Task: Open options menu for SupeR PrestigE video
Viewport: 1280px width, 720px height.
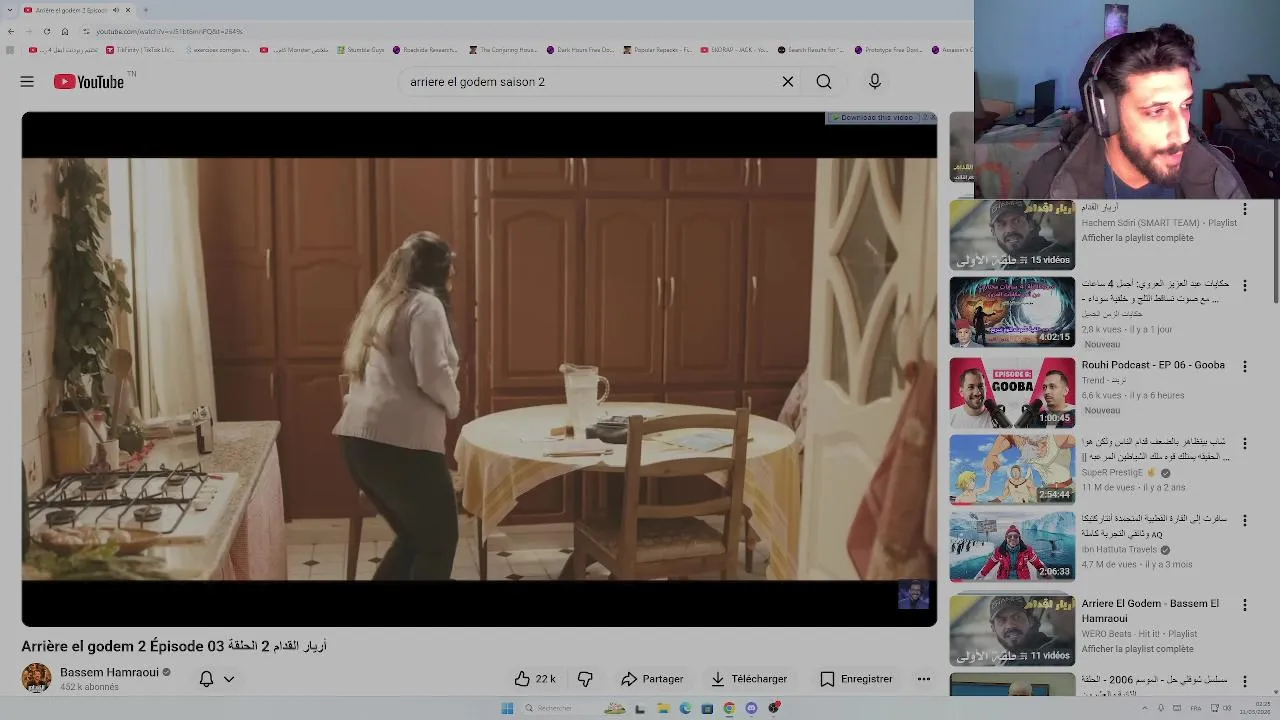Action: [x=1245, y=444]
